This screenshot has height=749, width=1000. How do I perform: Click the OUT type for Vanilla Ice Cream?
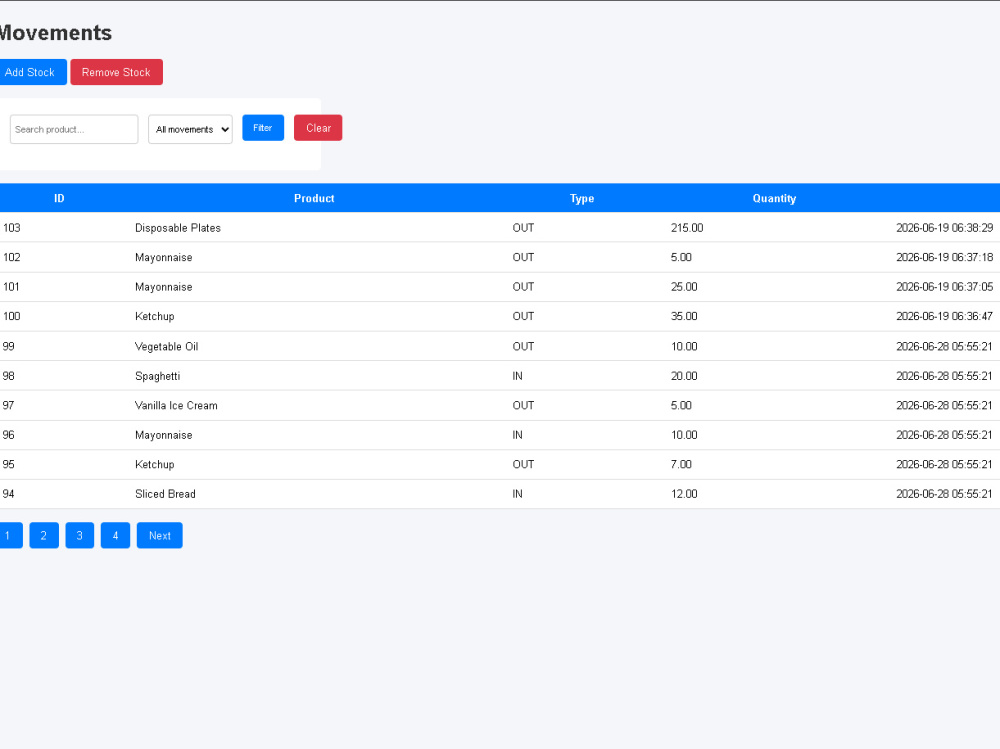[523, 405]
